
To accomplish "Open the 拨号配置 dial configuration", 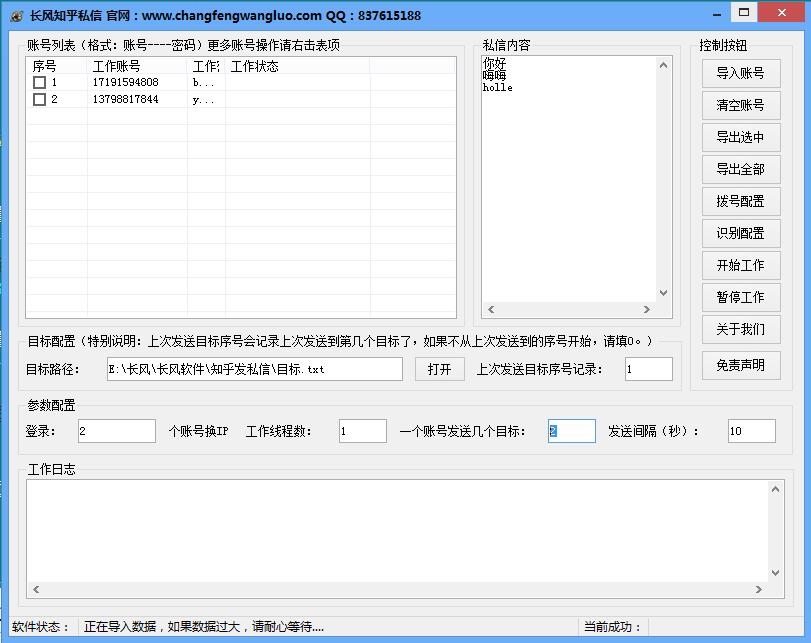I will [x=740, y=201].
